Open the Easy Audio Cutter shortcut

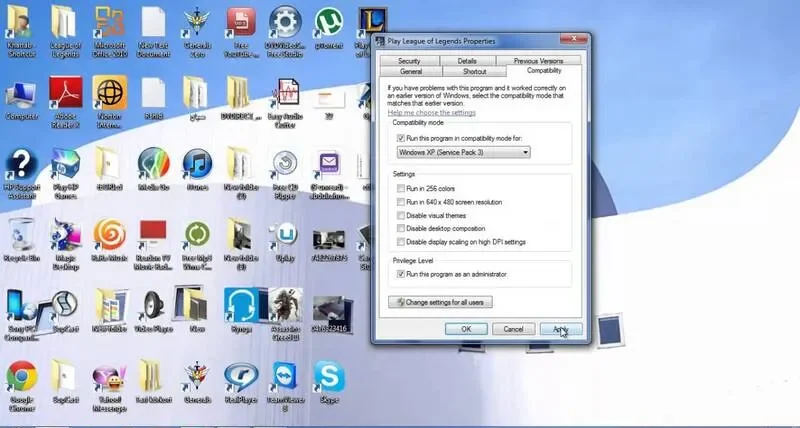click(x=286, y=94)
